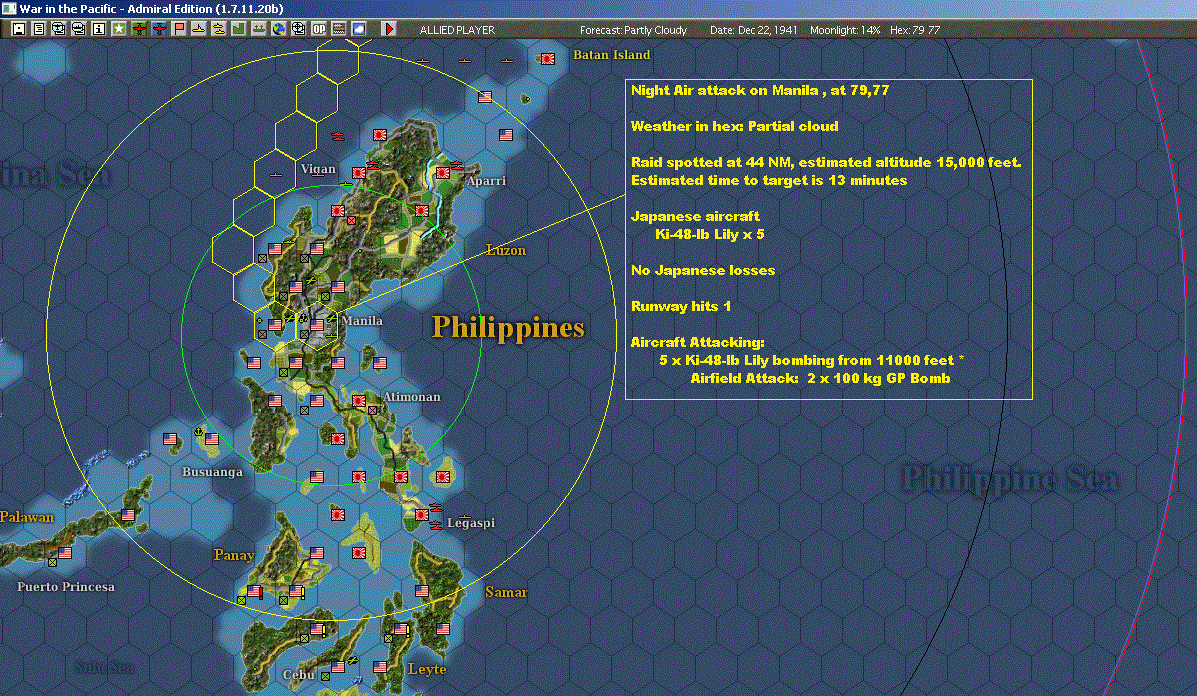The image size is (1197, 696).
Task: Click the 'Leyte' island label
Action: (428, 669)
